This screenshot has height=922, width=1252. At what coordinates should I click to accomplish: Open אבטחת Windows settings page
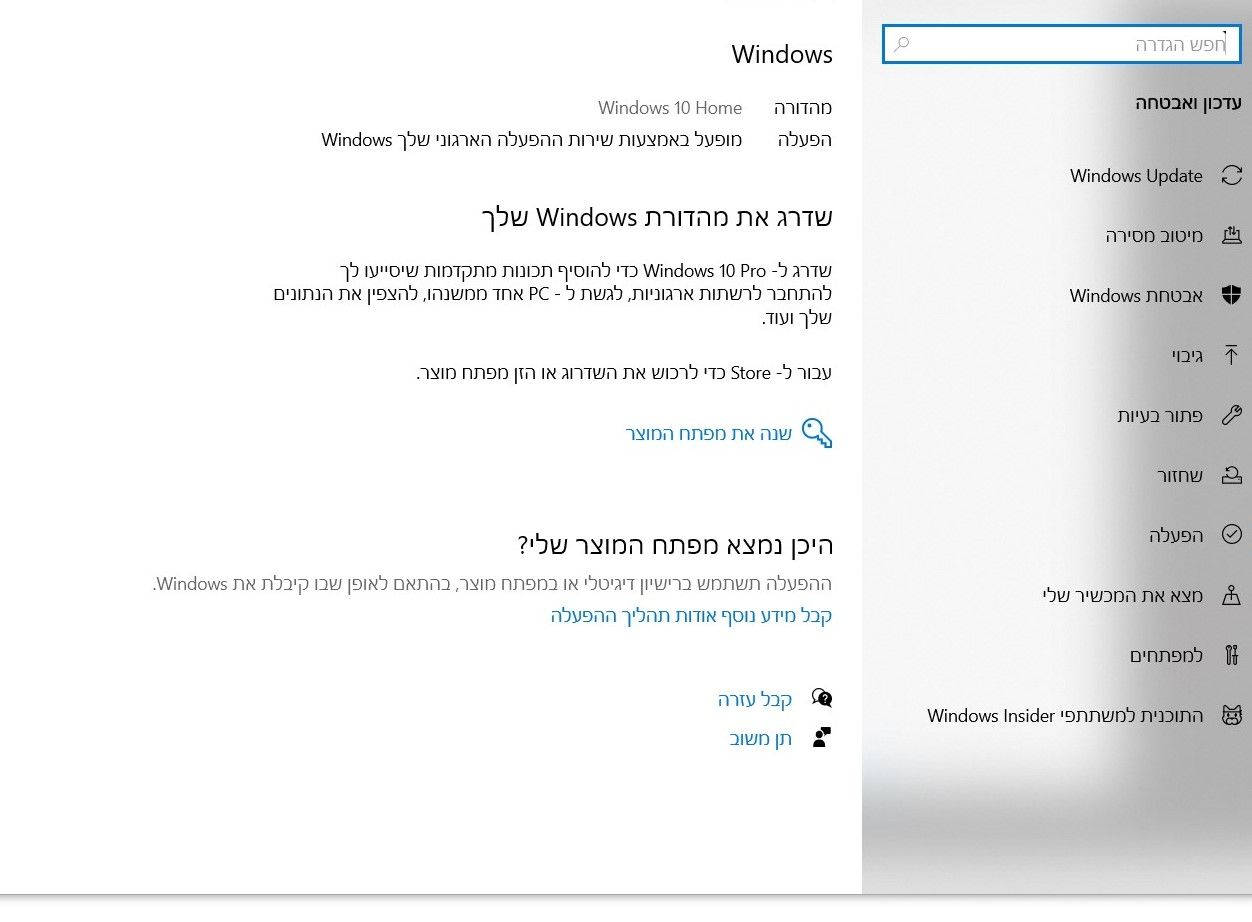1136,295
